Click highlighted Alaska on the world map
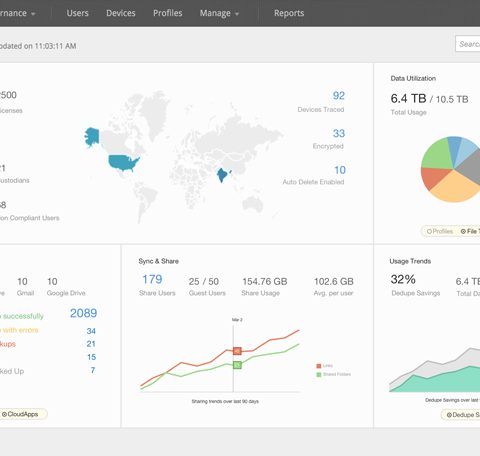480x456 pixels. tap(92, 137)
